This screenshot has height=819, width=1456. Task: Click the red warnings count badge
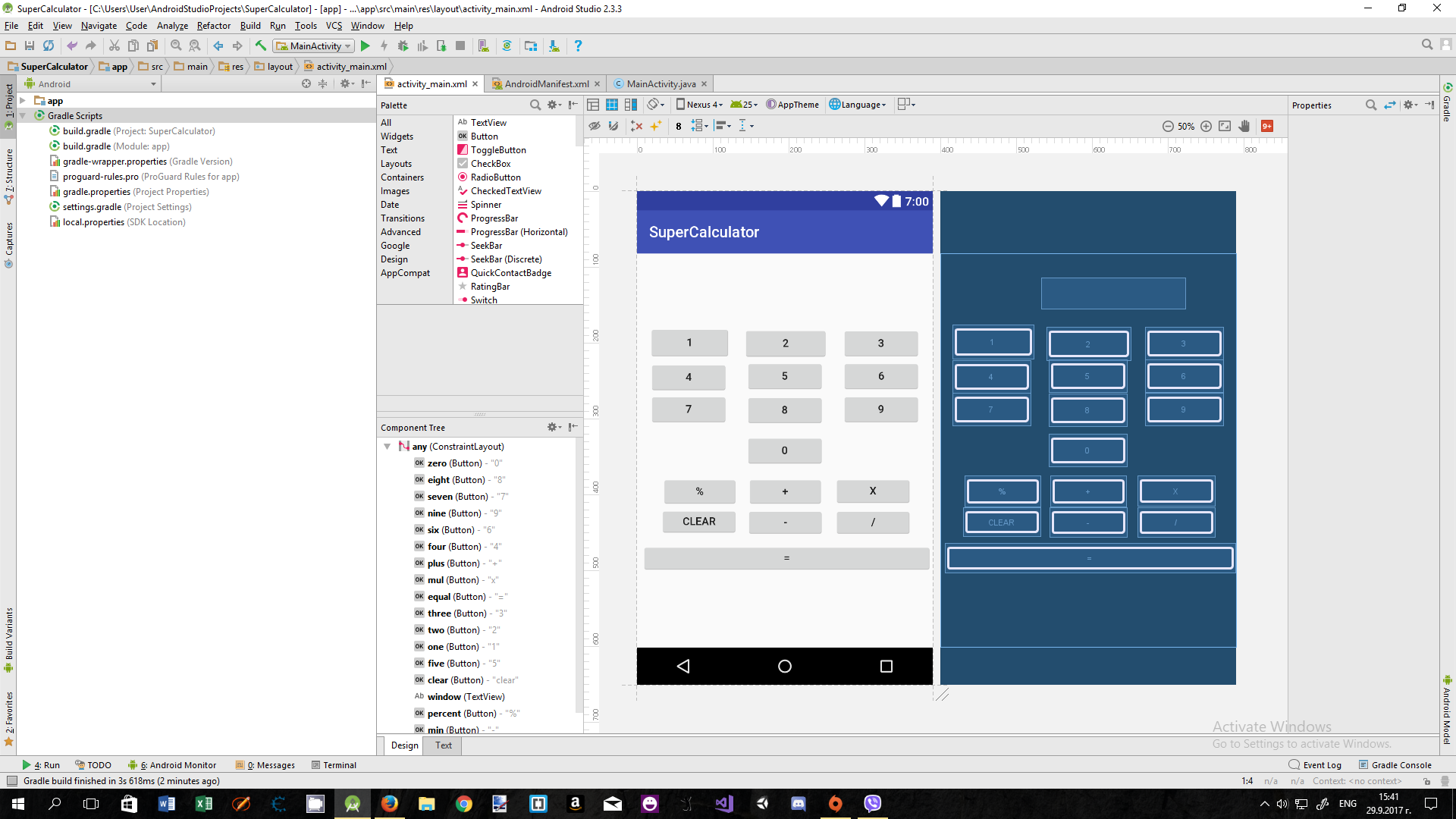pyautogui.click(x=1267, y=126)
